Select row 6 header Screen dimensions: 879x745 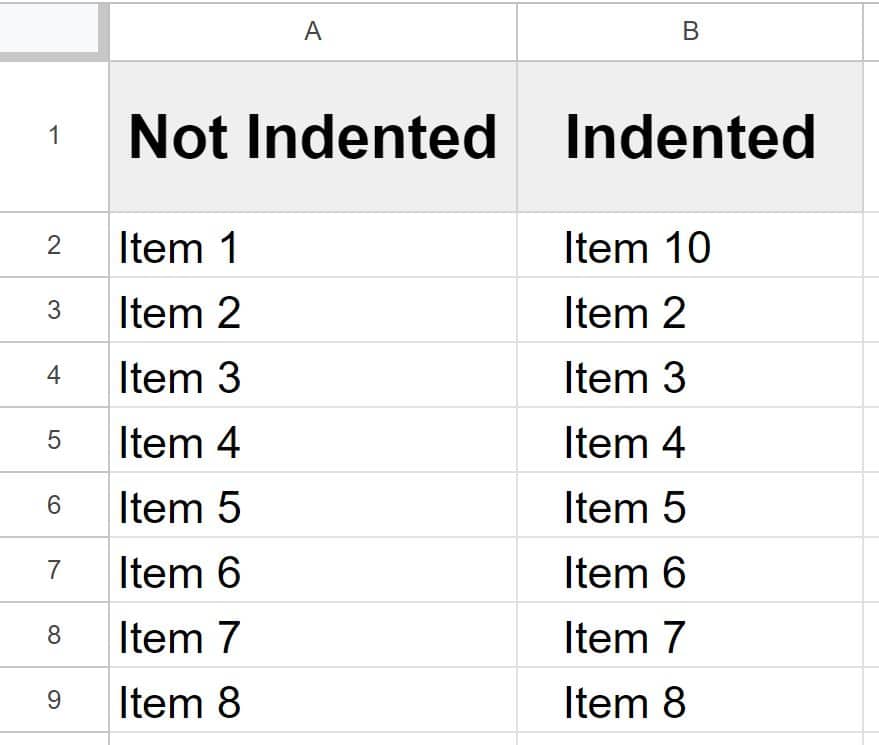[52, 507]
